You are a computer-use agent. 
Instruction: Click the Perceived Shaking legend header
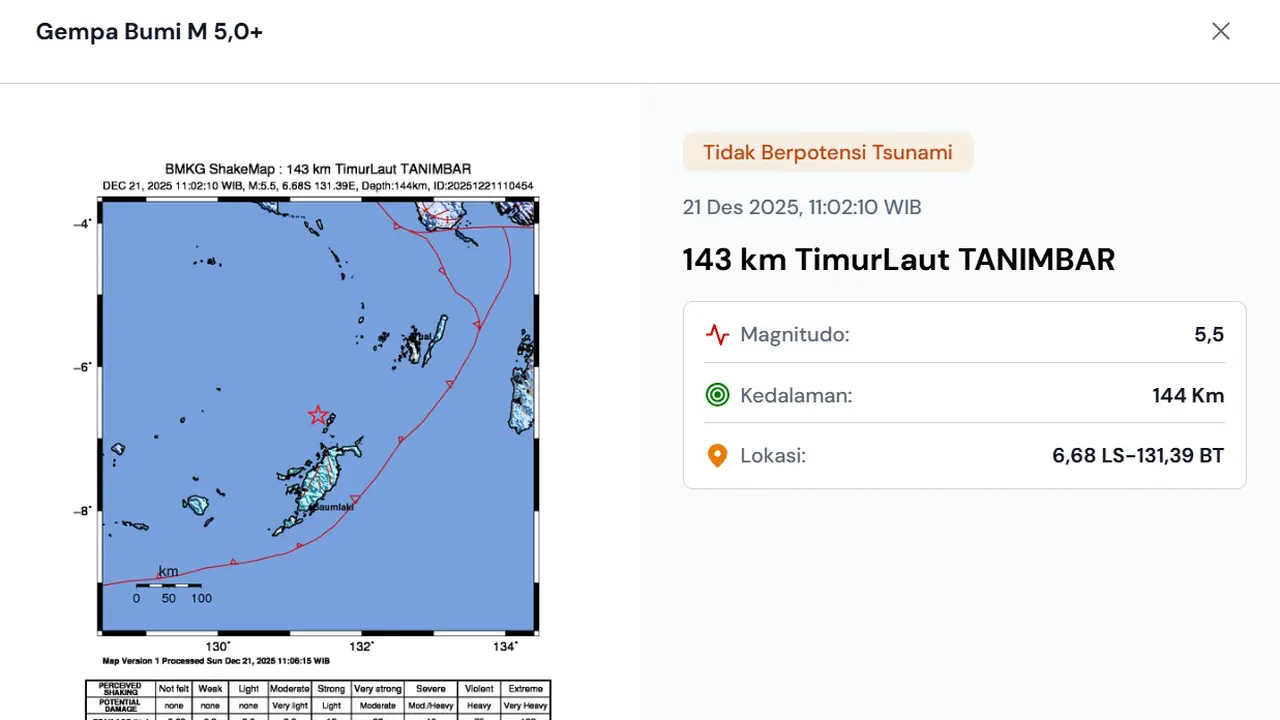point(121,689)
